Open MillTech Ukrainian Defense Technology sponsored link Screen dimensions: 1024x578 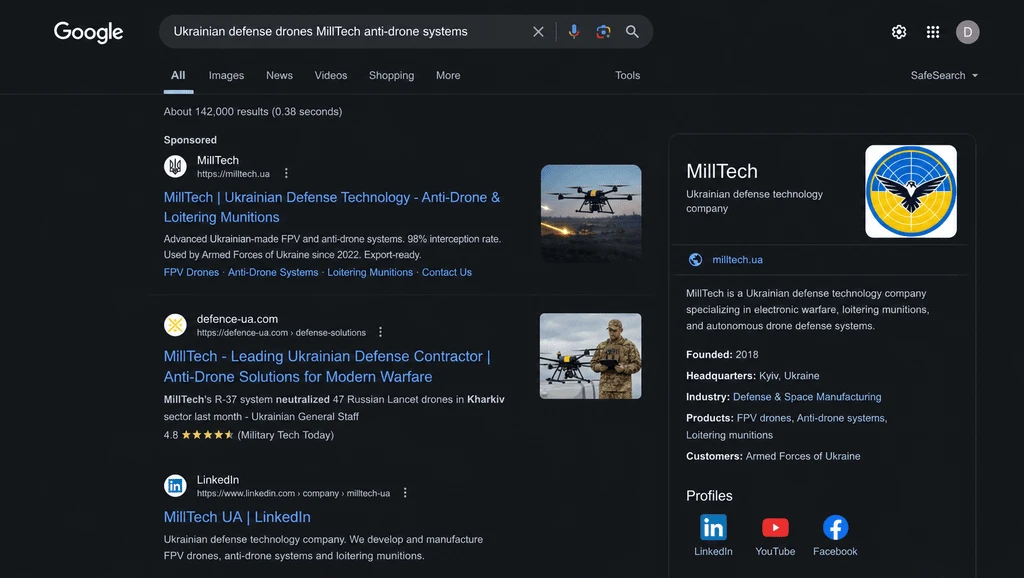[x=332, y=207]
